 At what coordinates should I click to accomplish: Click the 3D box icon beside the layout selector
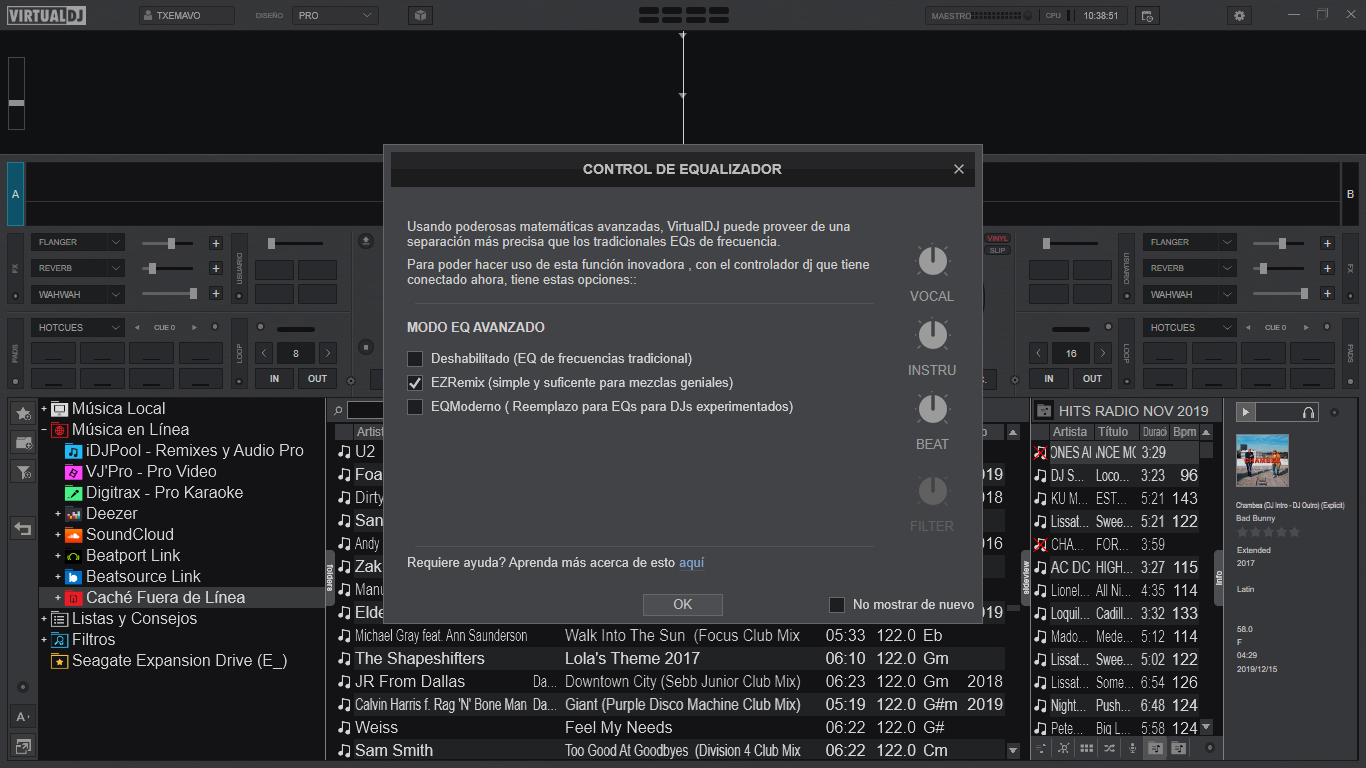point(421,15)
